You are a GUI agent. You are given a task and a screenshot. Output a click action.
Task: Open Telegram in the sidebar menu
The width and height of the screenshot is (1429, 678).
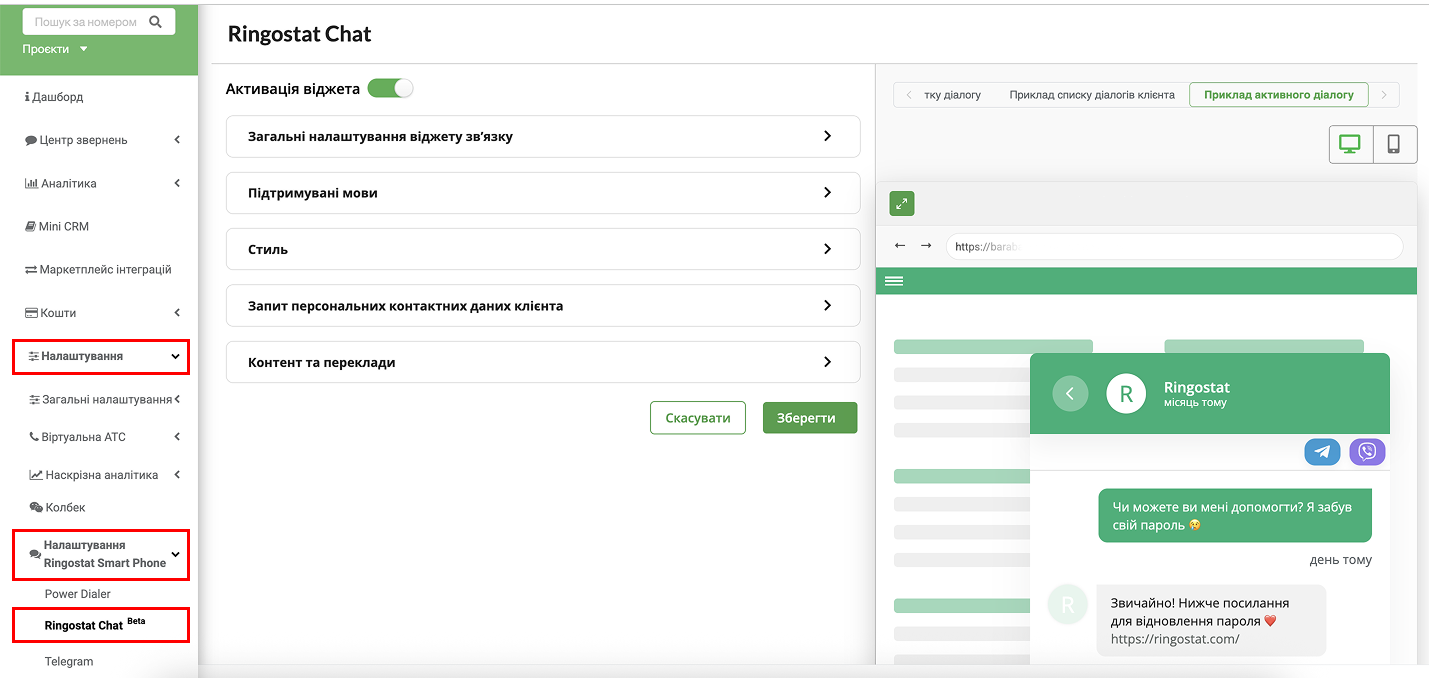(x=69, y=661)
